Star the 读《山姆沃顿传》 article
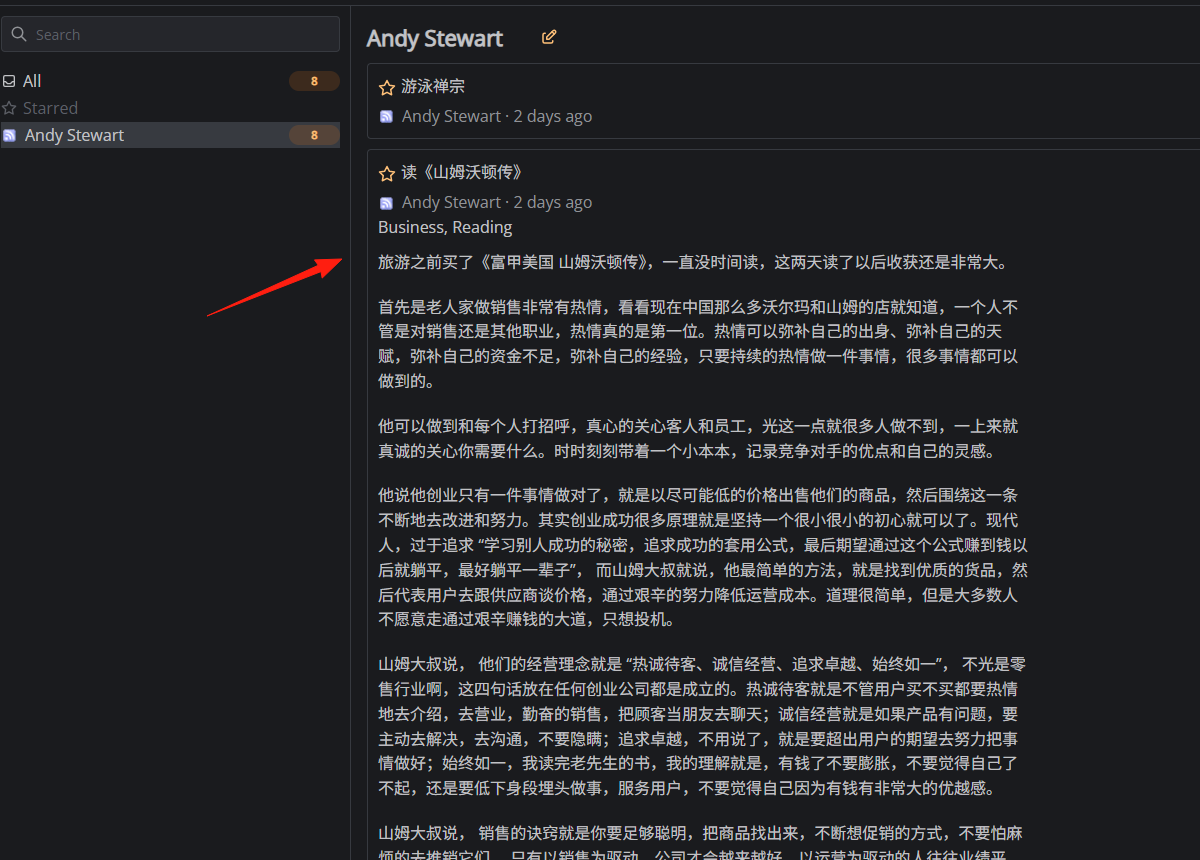The image size is (1200, 860). coord(387,174)
